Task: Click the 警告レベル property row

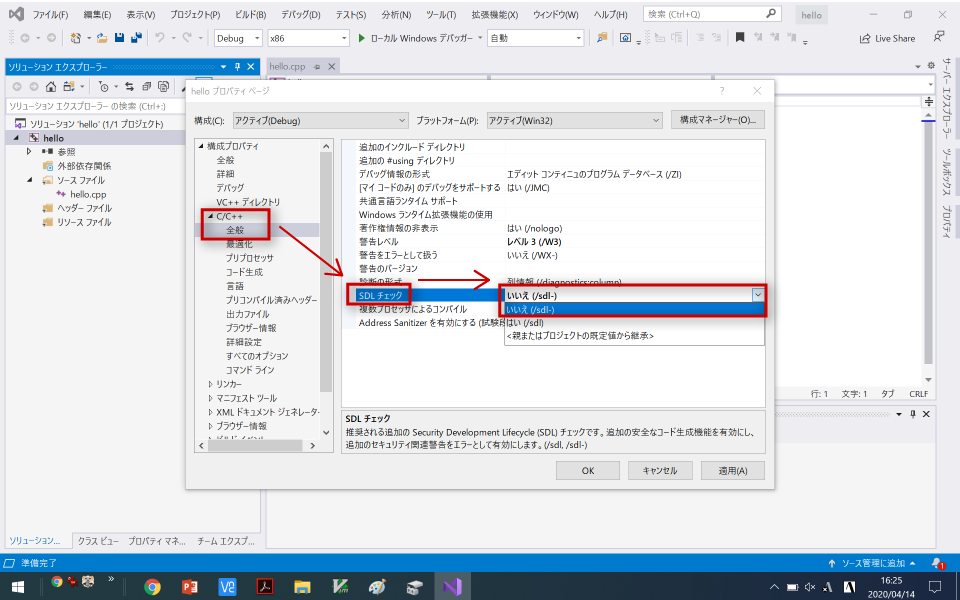Action: (x=553, y=241)
